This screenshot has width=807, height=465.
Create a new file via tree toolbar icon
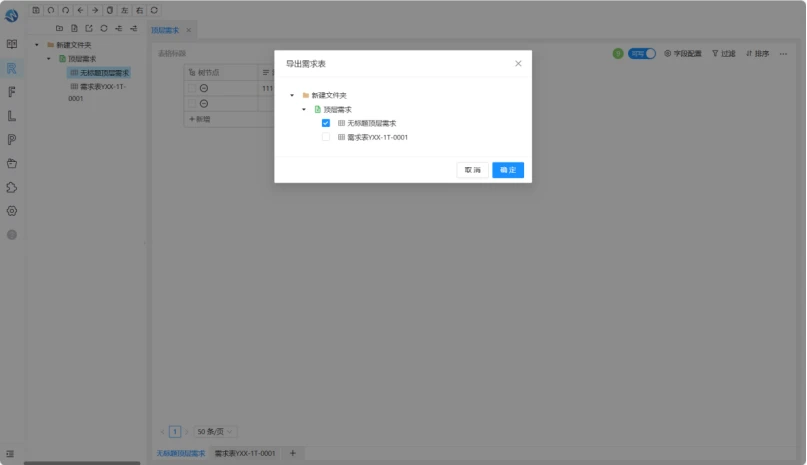click(x=74, y=28)
